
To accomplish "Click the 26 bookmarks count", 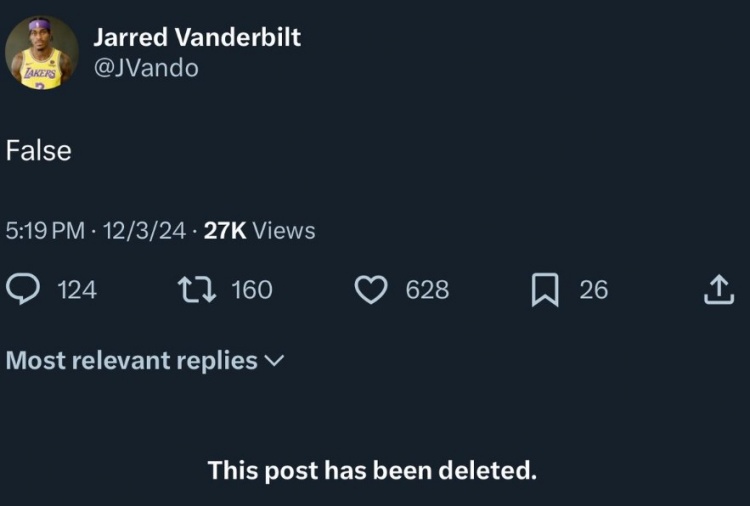I will click(x=593, y=290).
